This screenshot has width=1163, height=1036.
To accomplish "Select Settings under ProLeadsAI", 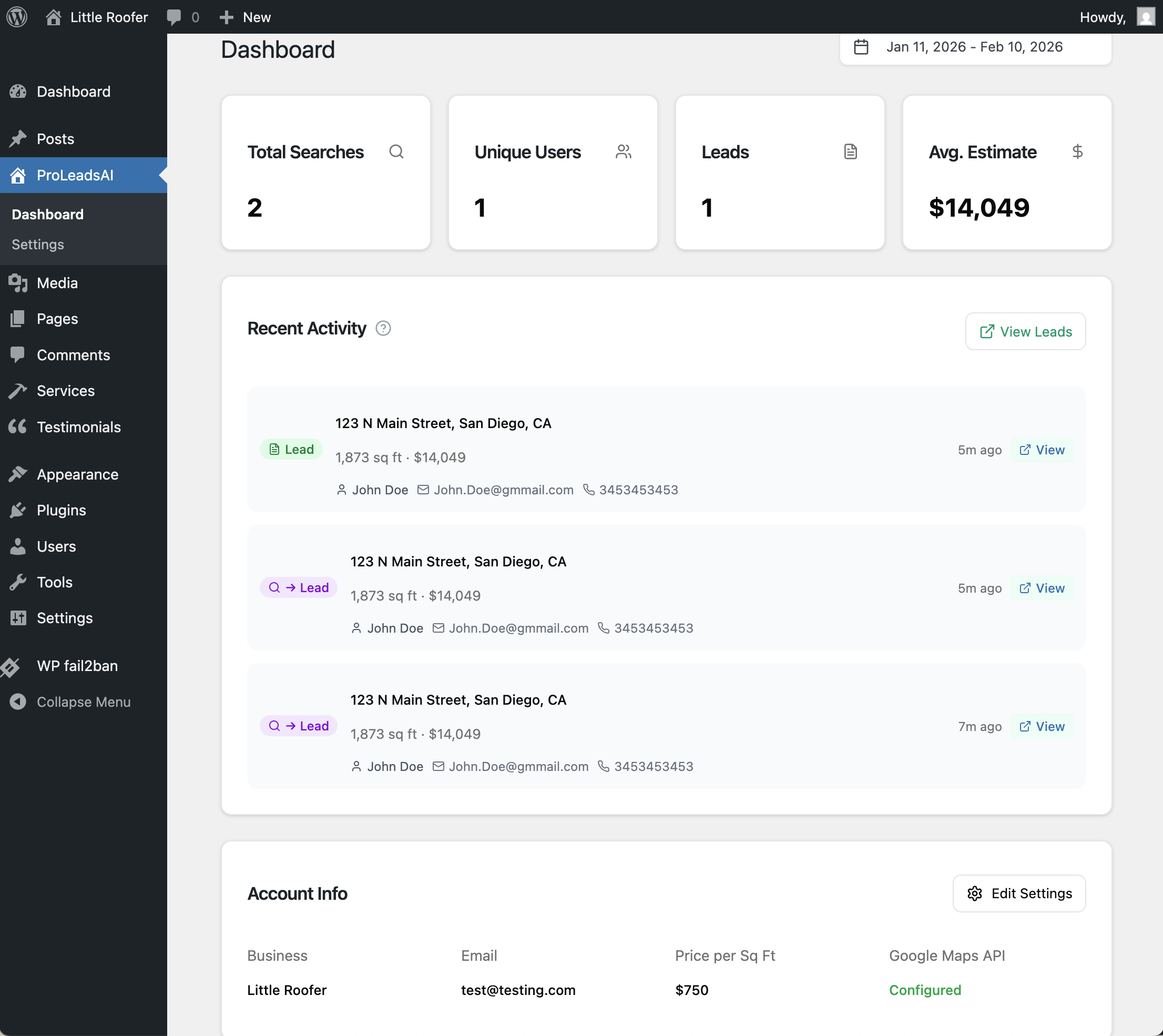I will [x=37, y=244].
